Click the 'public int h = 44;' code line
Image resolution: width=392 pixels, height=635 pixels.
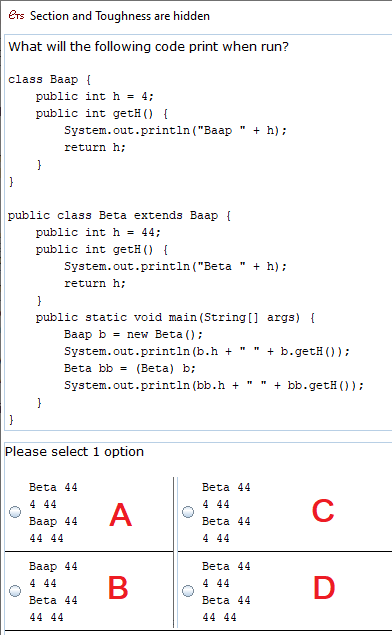tap(98, 232)
